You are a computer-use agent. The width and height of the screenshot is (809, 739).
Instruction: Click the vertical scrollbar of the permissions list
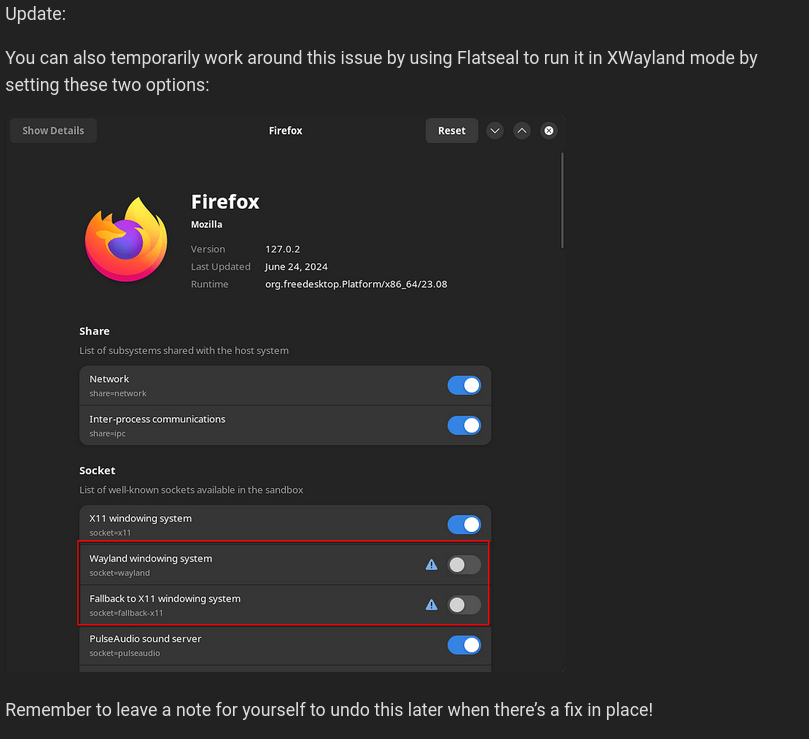pyautogui.click(x=562, y=200)
